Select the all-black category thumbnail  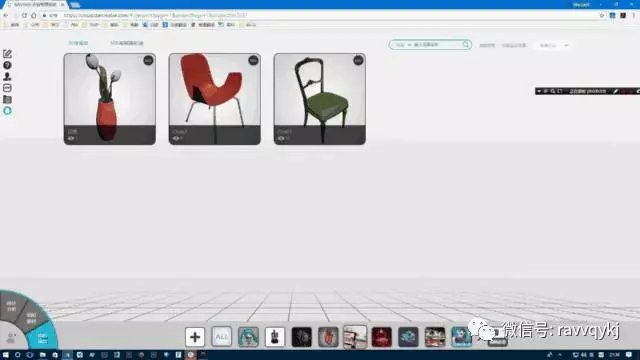(302, 337)
